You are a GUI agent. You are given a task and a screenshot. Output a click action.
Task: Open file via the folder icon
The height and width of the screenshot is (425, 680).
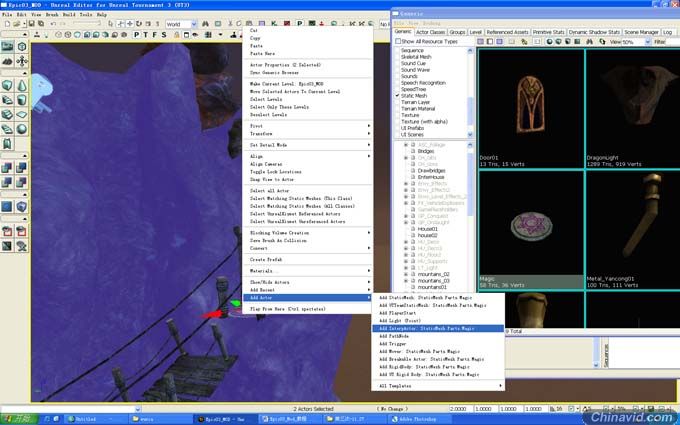(x=16, y=24)
